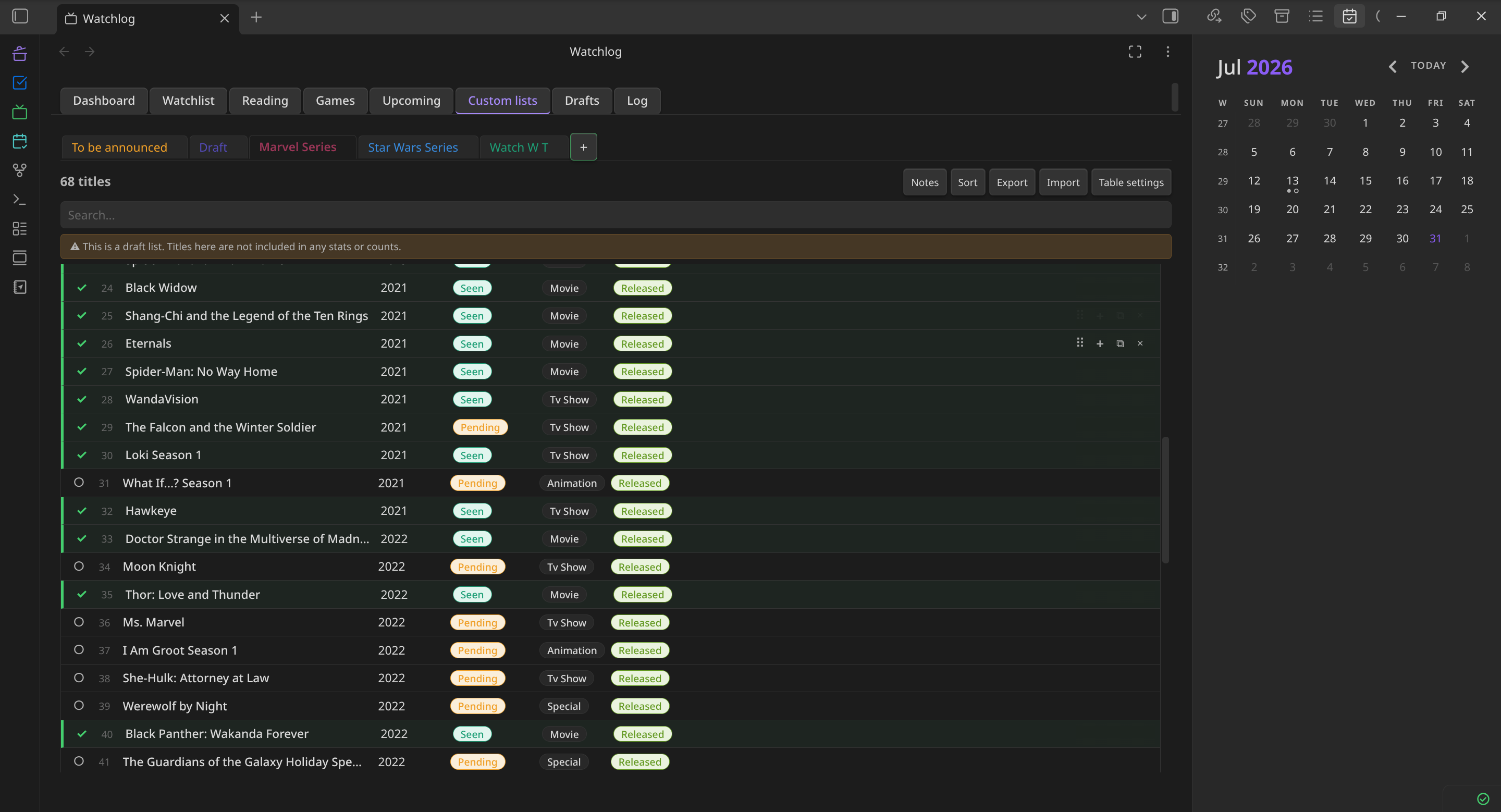The height and width of the screenshot is (812, 1501).
Task: Focus the Search field
Action: pos(616,215)
